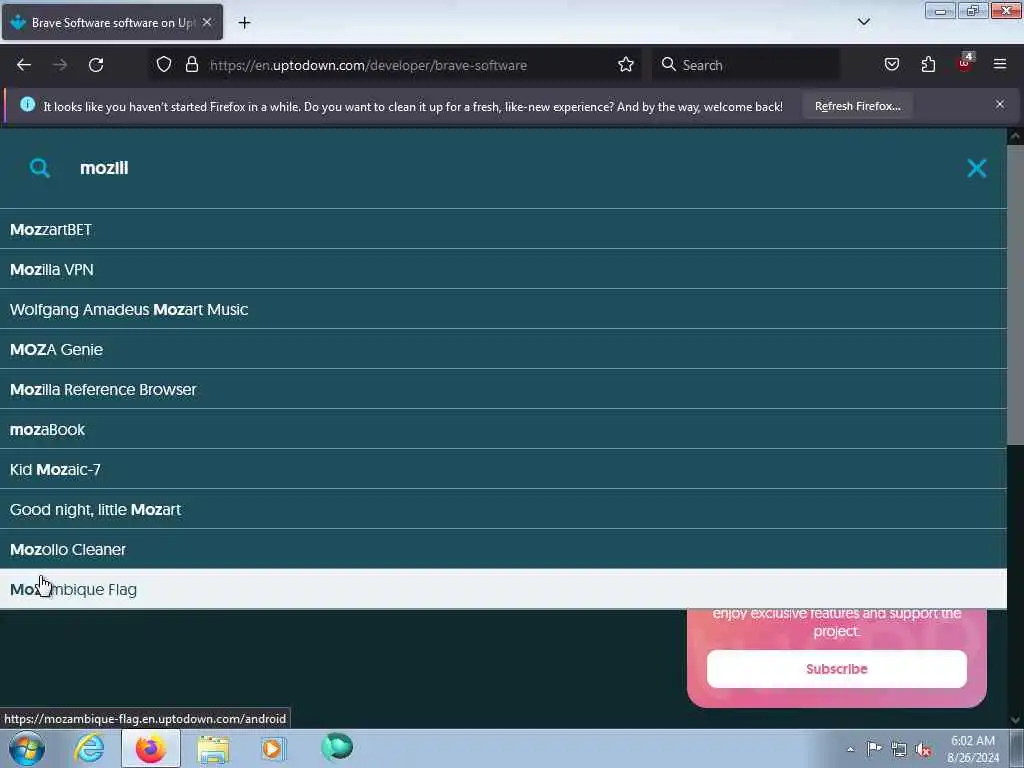Open the green round app in taskbar
This screenshot has height=768, width=1024.
pos(337,747)
